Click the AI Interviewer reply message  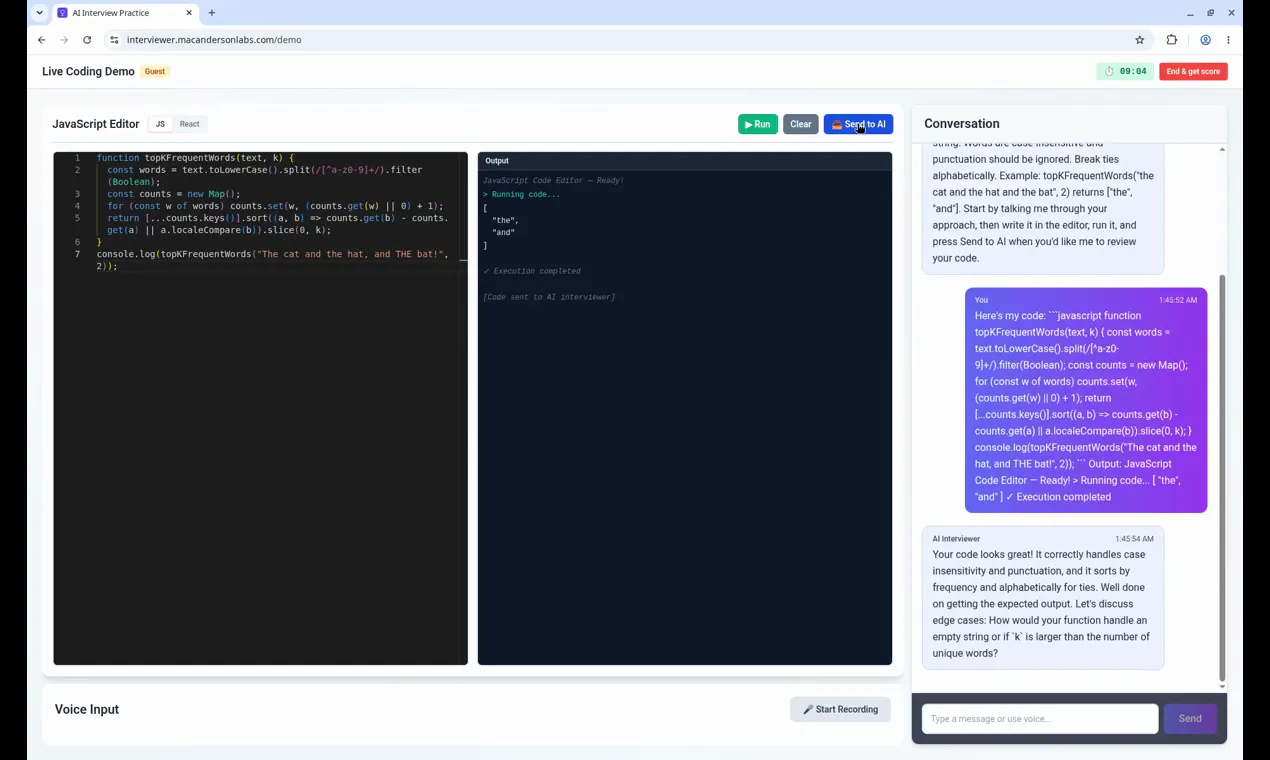click(1043, 597)
